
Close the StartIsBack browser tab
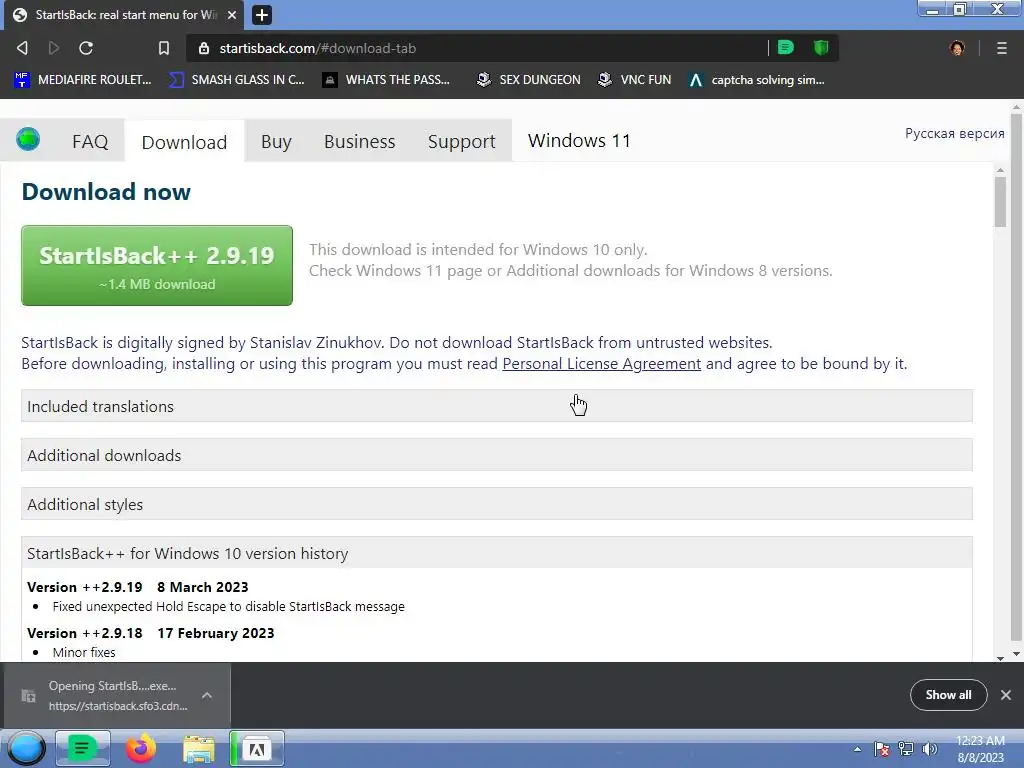click(x=232, y=14)
